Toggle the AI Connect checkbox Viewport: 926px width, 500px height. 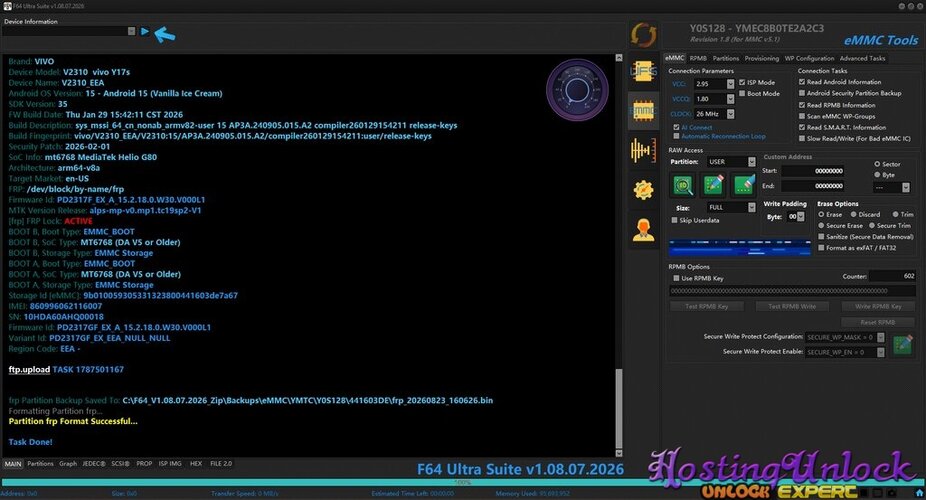[676, 127]
